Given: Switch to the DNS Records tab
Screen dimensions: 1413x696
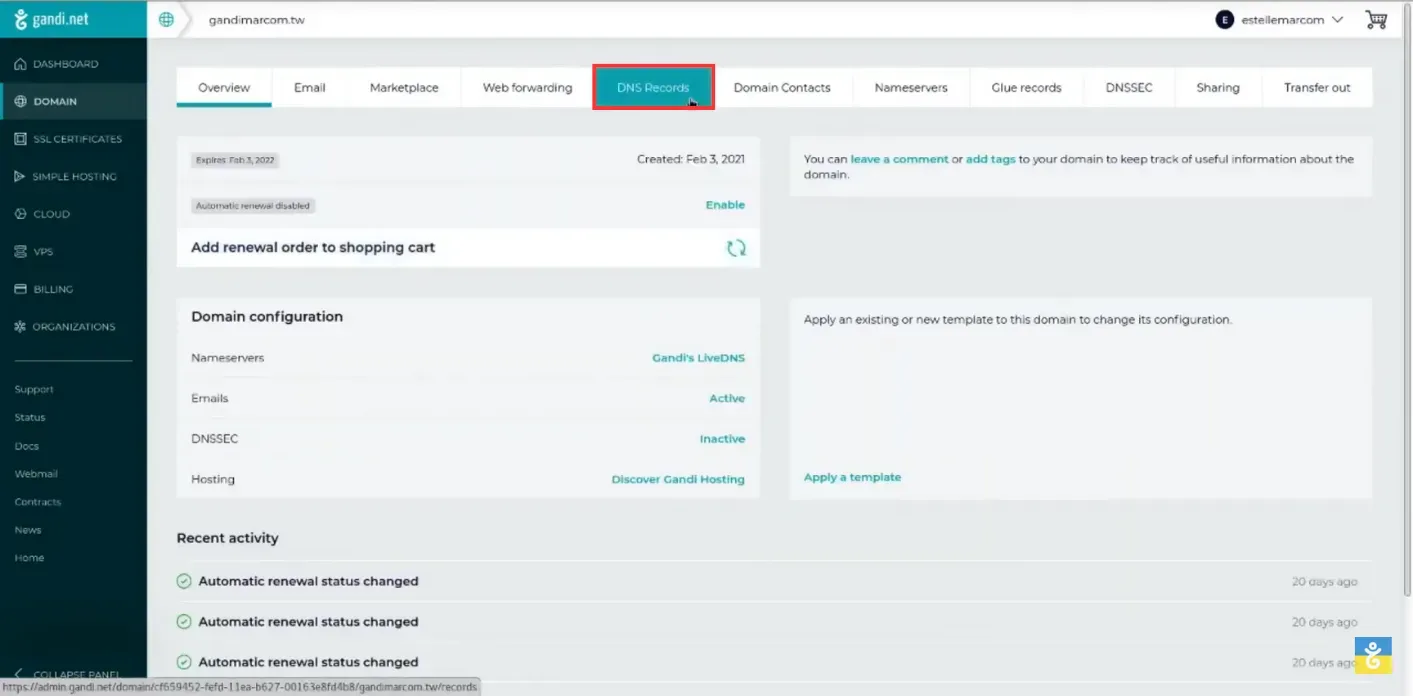Looking at the screenshot, I should pos(653,87).
